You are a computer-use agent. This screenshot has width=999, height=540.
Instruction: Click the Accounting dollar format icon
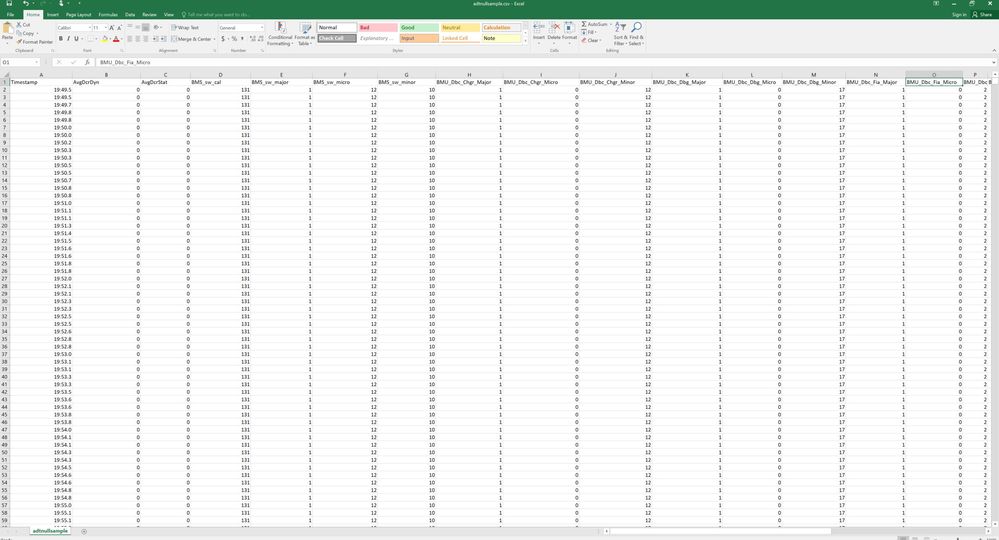tap(223, 39)
